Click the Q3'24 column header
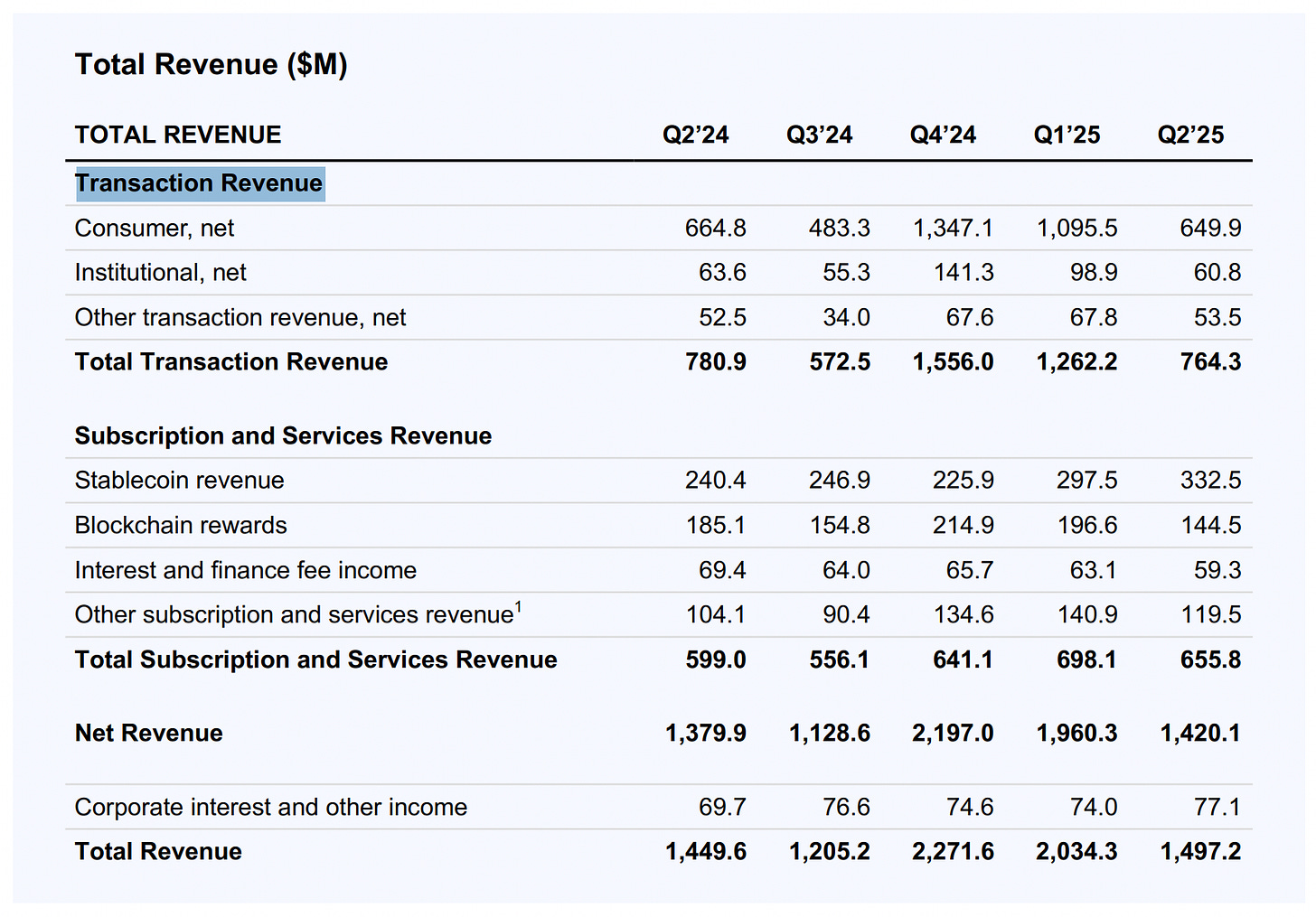 (819, 135)
